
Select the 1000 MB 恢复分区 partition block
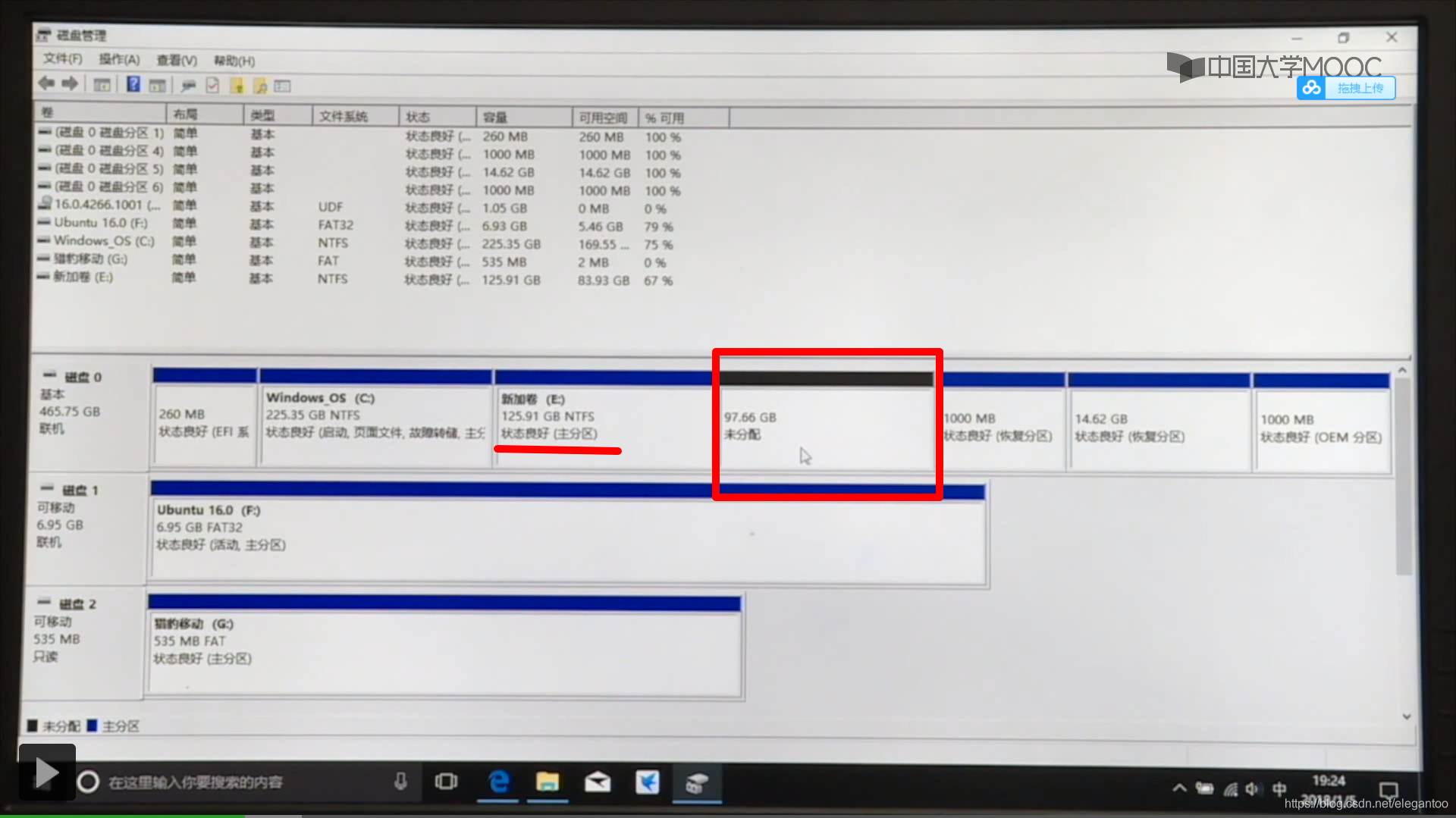pos(1002,421)
